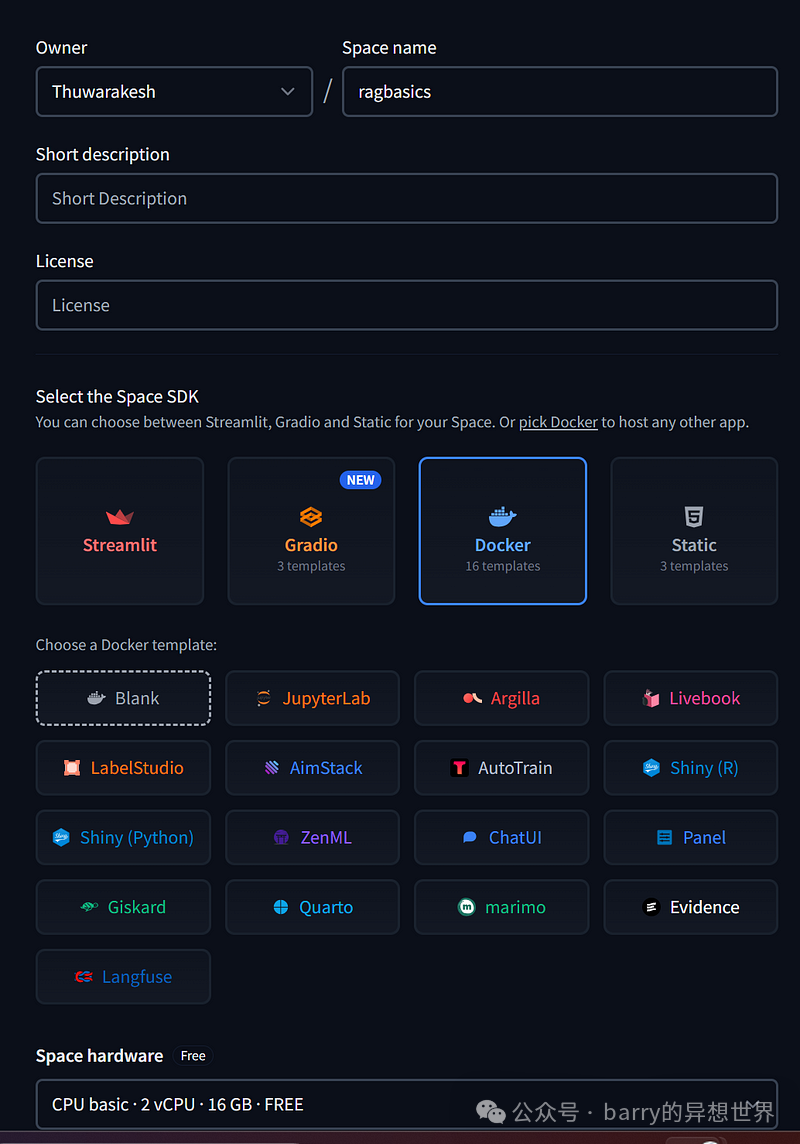The height and width of the screenshot is (1144, 800).
Task: Open the Owner dropdown
Action: click(174, 92)
